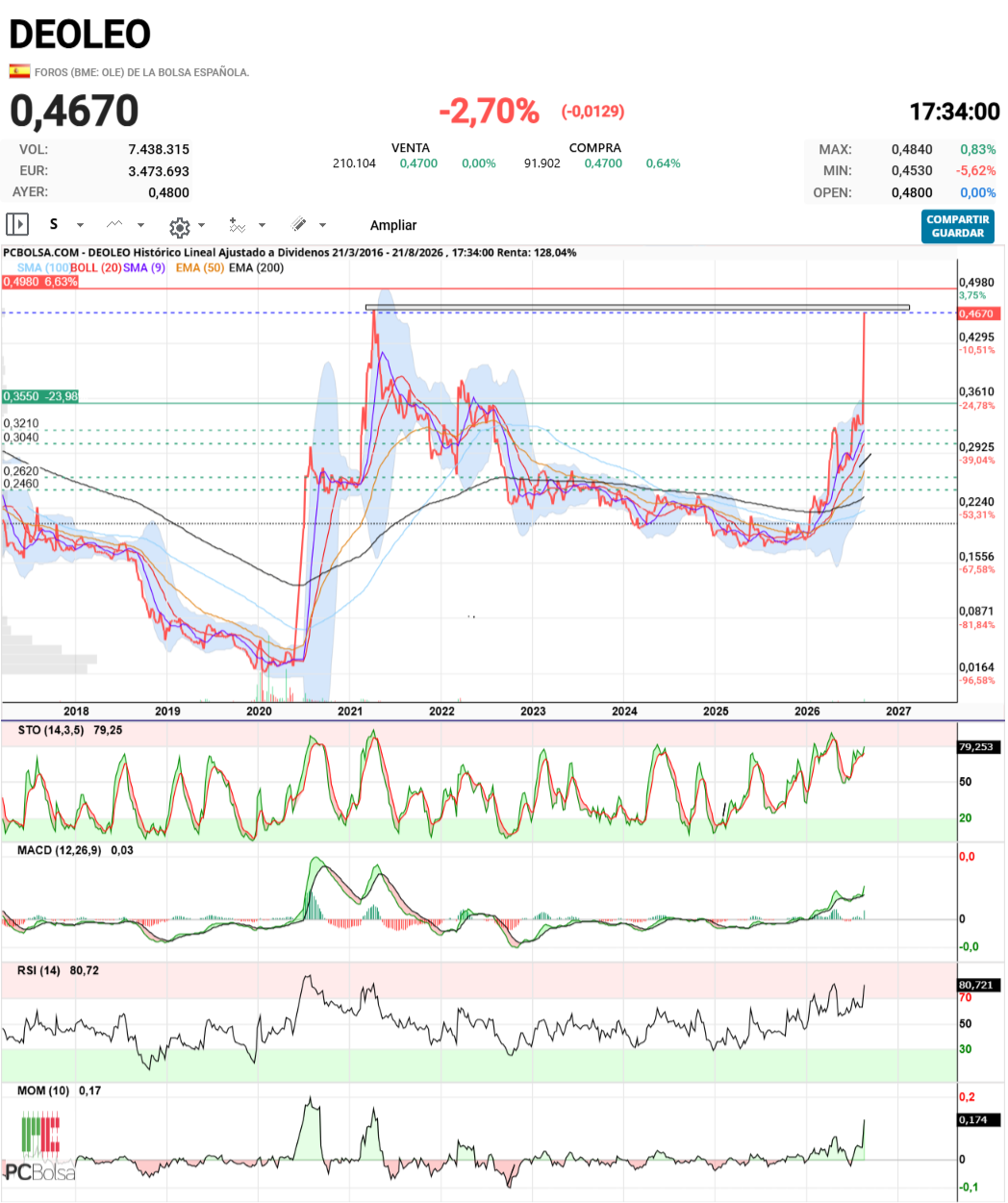This screenshot has height=1203, width=1008.
Task: Click the STO (14,3,5) indicator title
Action: [51, 731]
